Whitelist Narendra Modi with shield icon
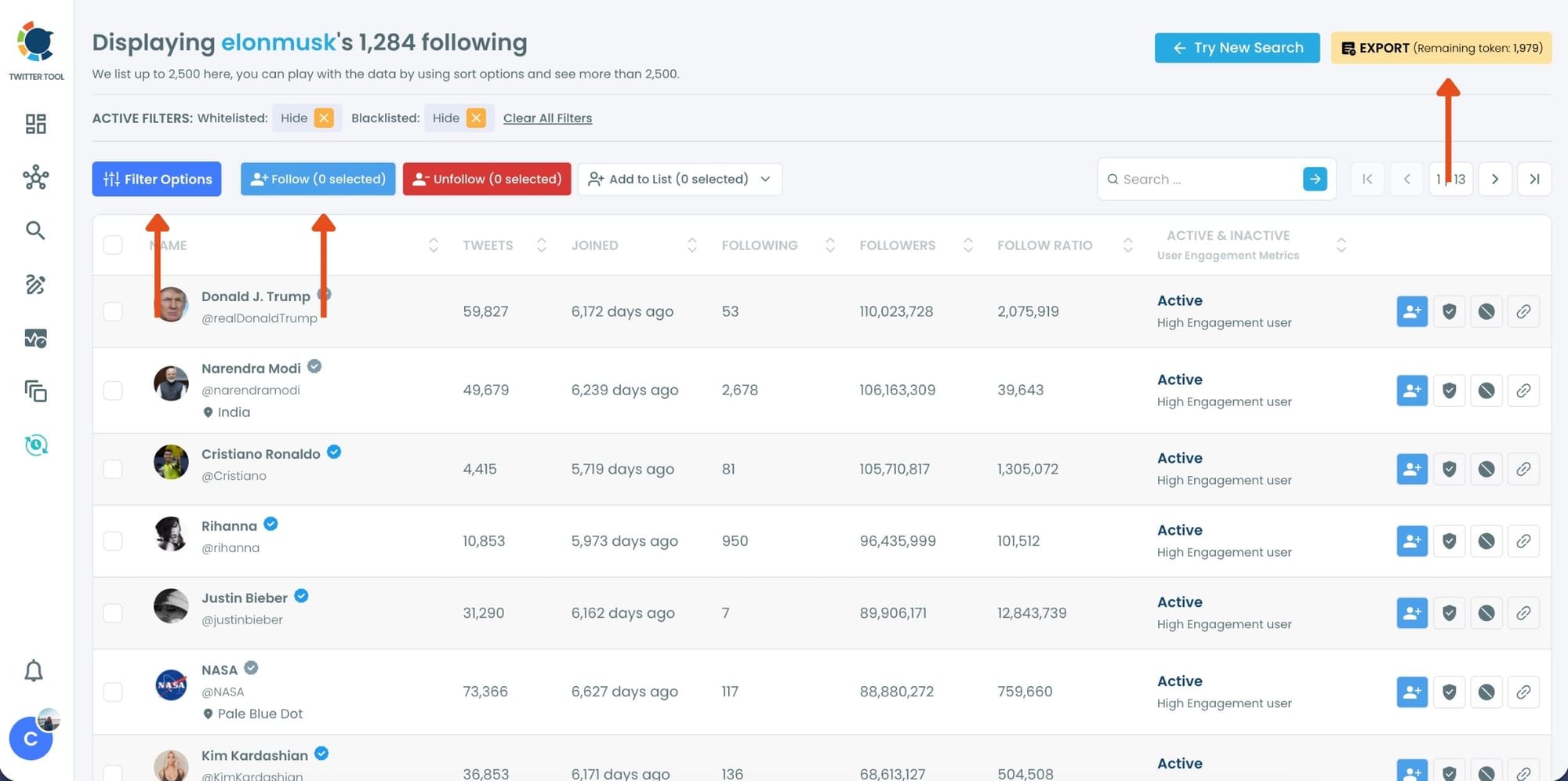 (1449, 390)
